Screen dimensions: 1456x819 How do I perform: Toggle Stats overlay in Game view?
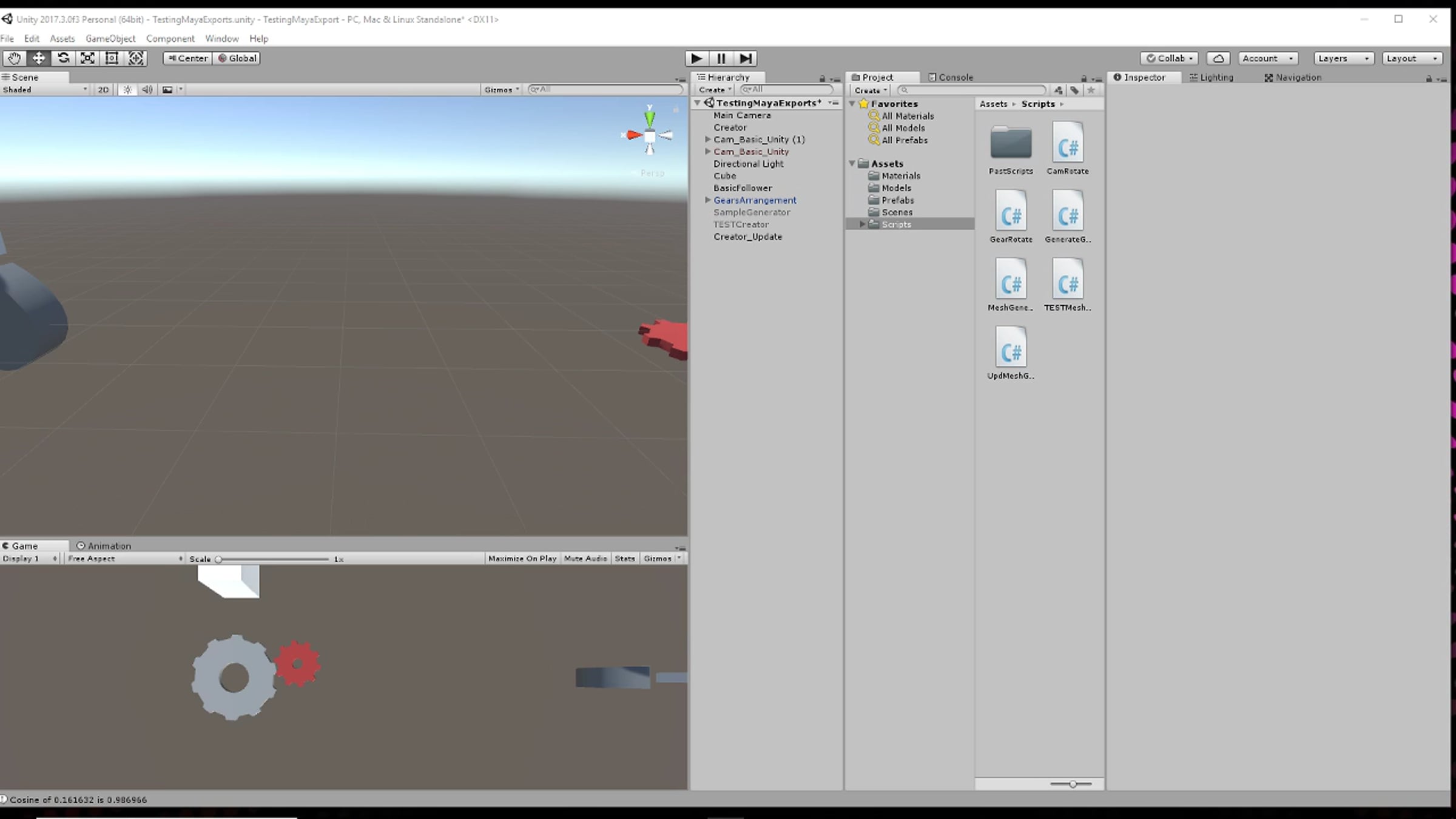pos(625,559)
